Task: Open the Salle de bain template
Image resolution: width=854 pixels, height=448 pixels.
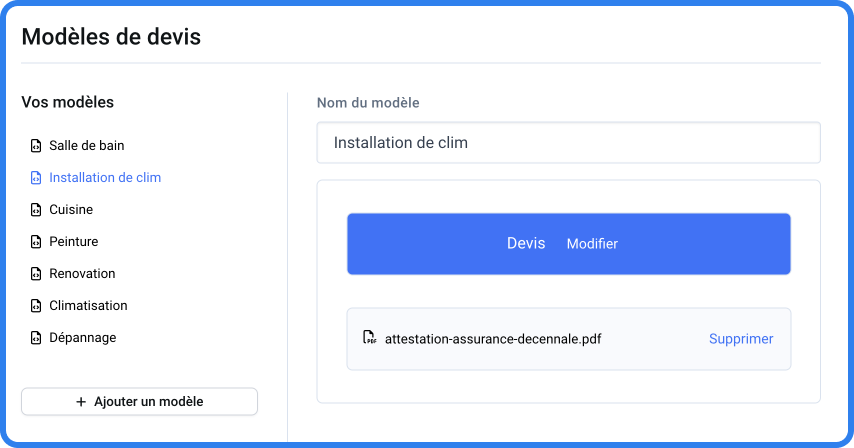Action: tap(87, 145)
